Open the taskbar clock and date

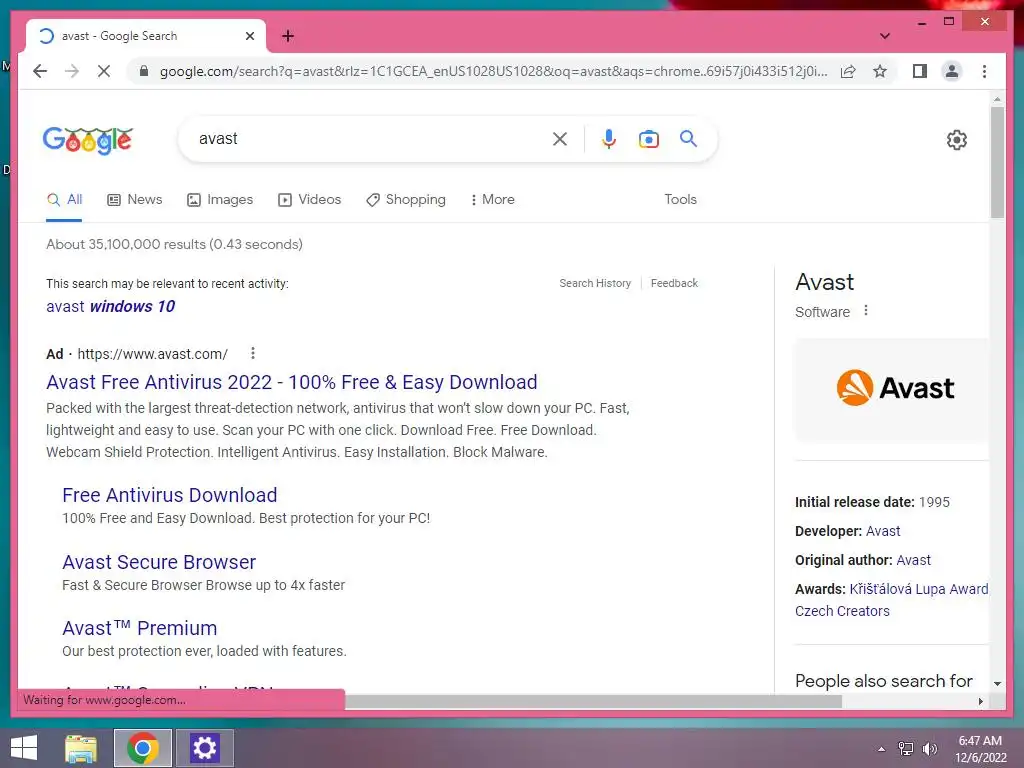pyautogui.click(x=980, y=749)
